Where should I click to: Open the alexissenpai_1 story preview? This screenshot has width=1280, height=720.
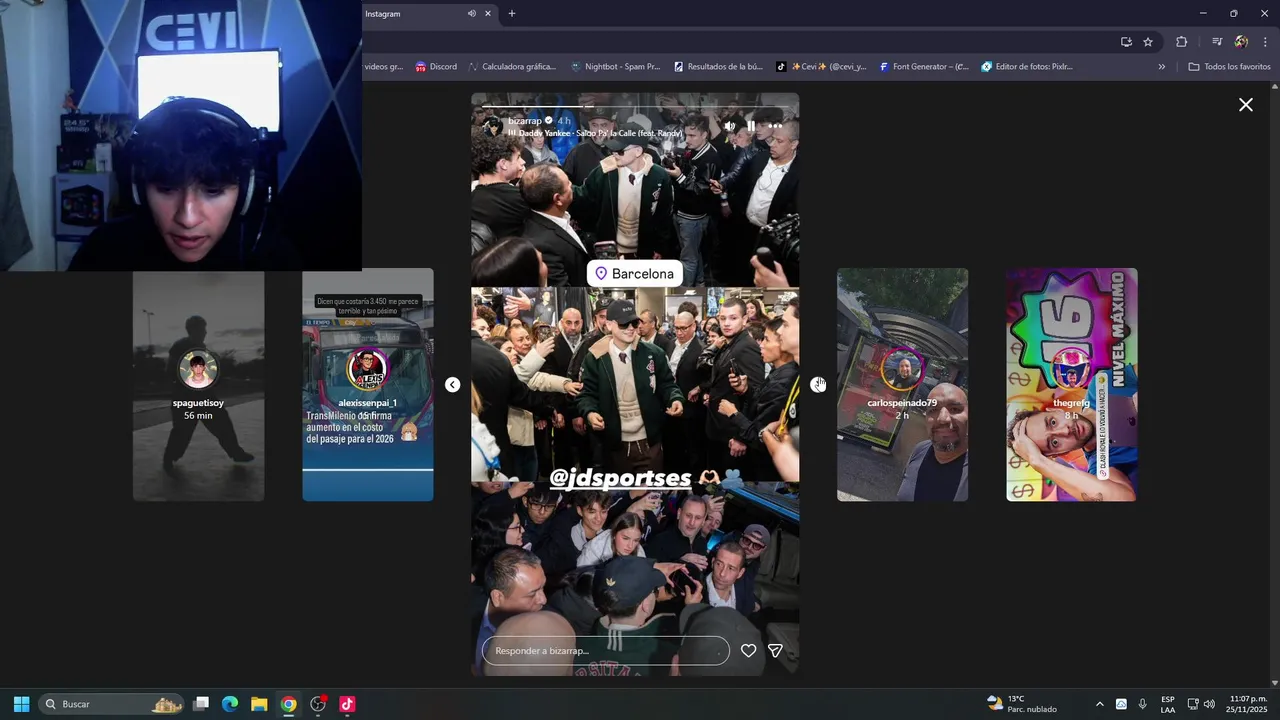[368, 385]
